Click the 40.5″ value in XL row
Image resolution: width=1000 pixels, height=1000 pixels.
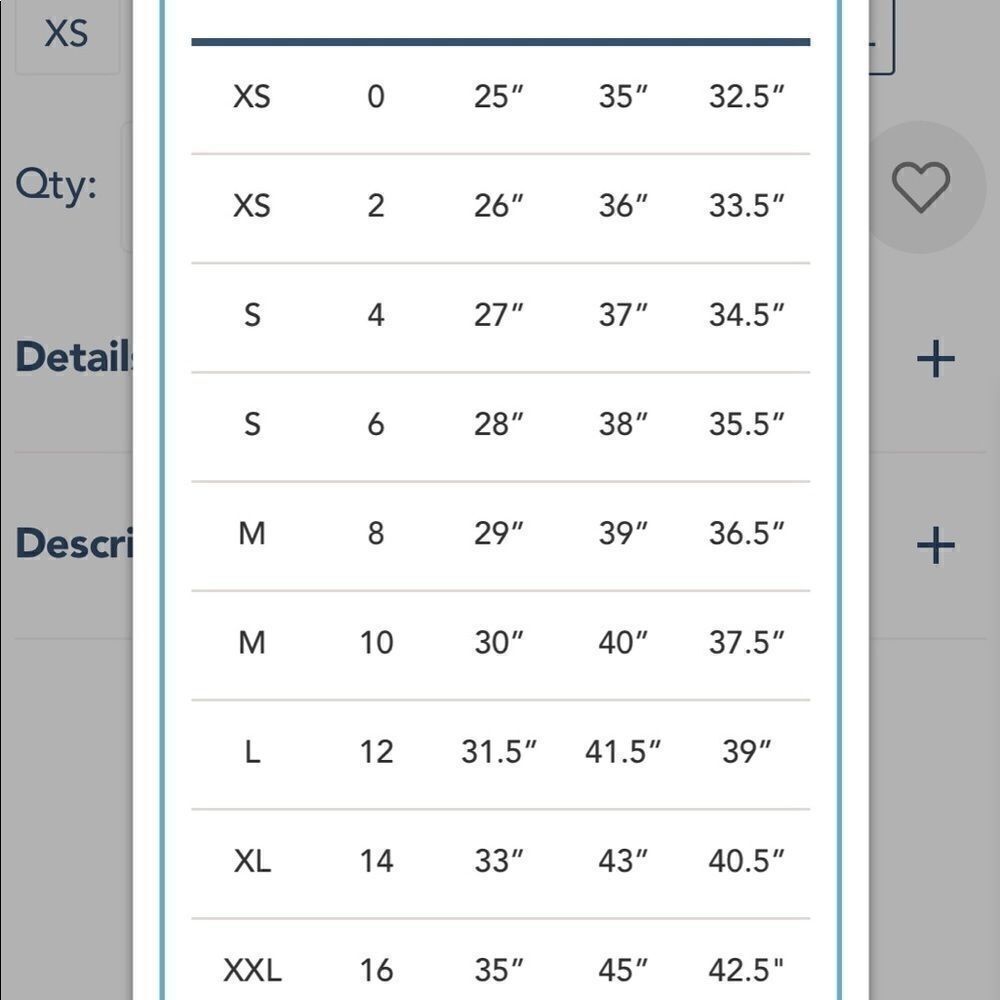click(746, 860)
